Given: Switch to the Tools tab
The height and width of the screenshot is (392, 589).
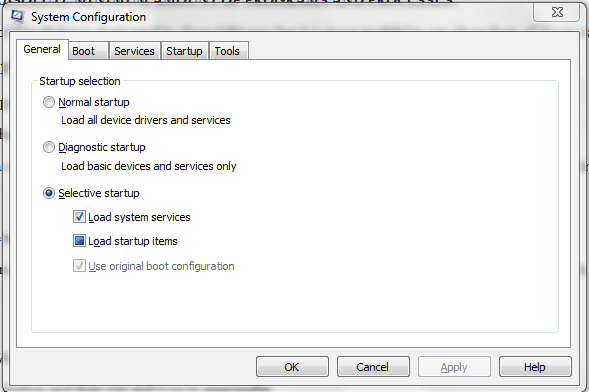Looking at the screenshot, I should pyautogui.click(x=228, y=51).
